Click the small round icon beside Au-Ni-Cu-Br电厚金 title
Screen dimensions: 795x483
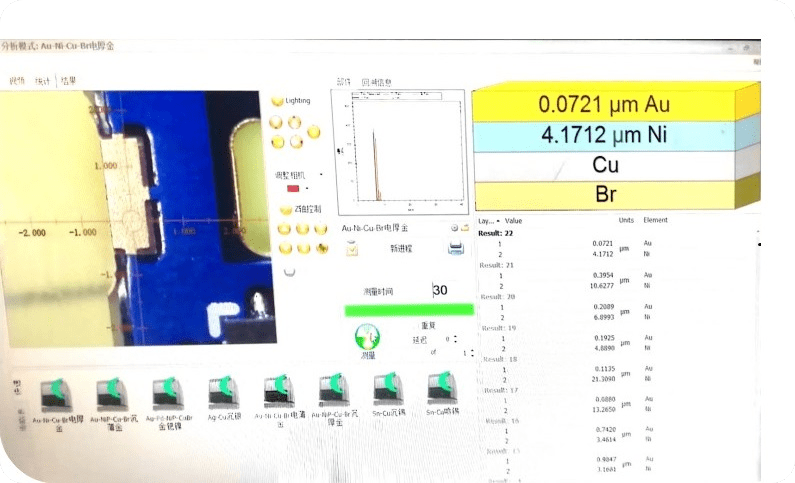tap(454, 228)
